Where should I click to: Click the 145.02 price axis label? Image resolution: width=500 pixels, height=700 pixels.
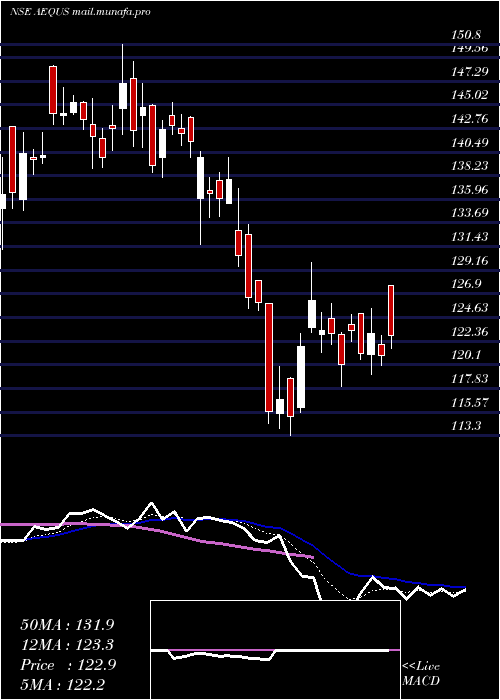[x=470, y=95]
